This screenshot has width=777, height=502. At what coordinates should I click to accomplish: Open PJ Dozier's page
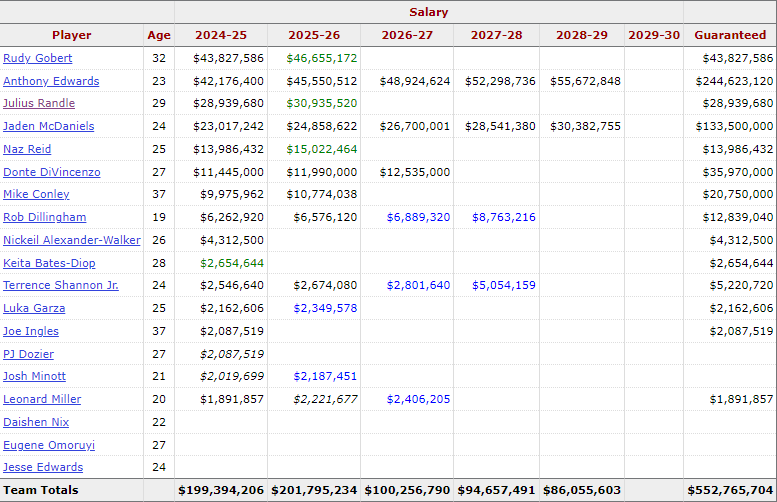28,354
